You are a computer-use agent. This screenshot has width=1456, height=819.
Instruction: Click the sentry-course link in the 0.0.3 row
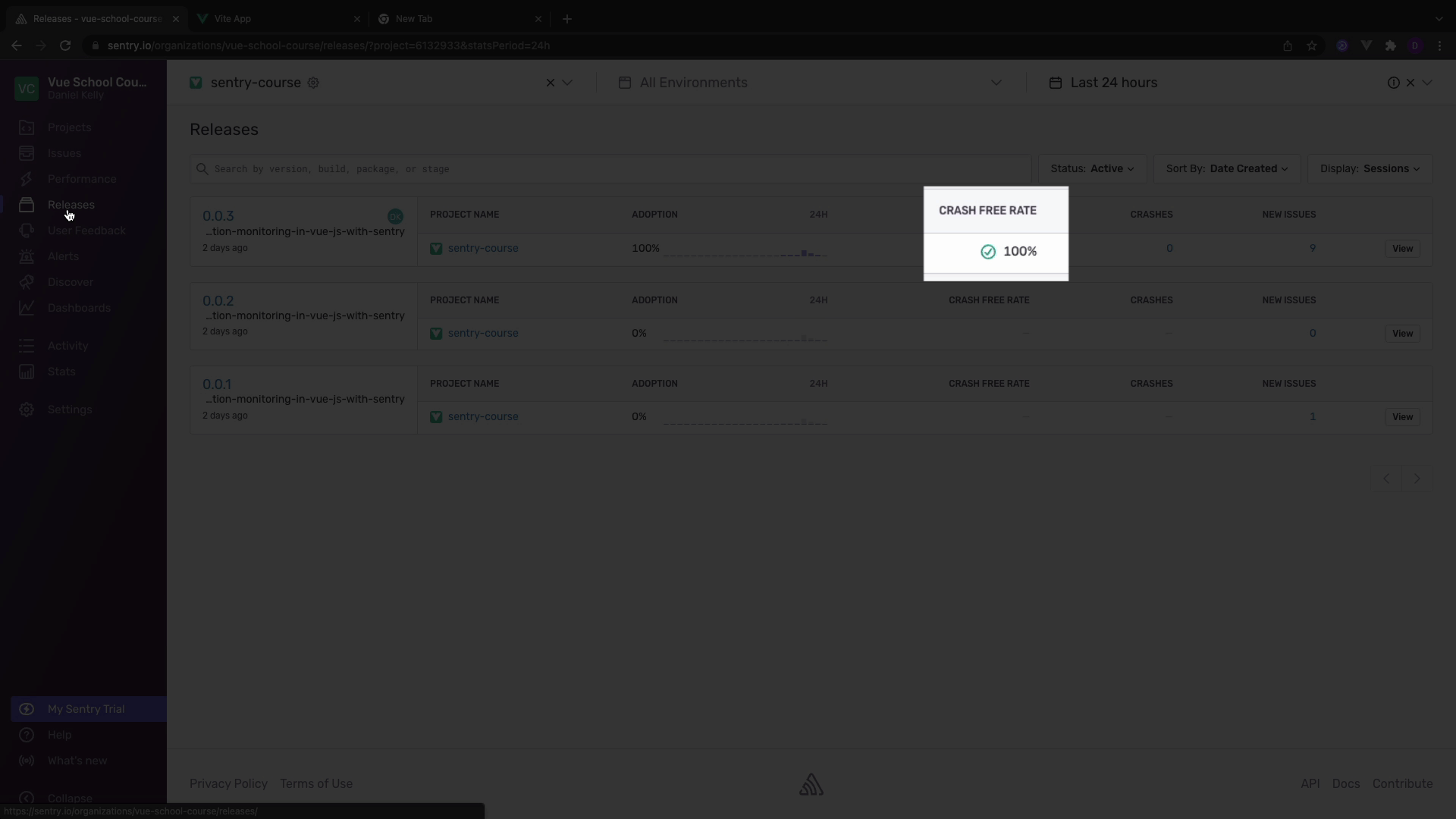(x=483, y=249)
